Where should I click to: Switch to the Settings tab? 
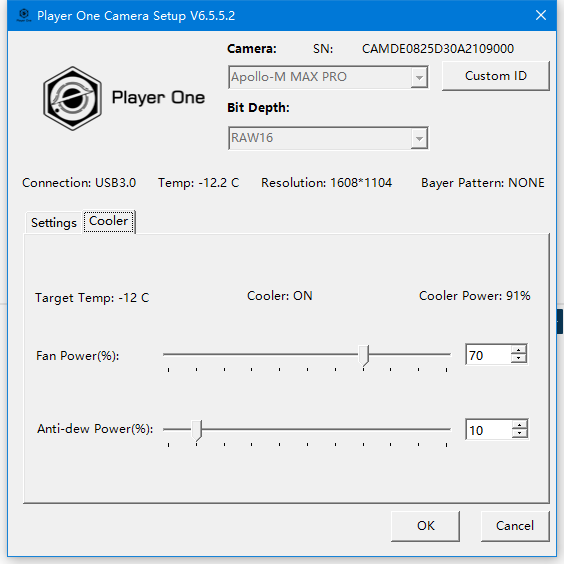point(54,223)
